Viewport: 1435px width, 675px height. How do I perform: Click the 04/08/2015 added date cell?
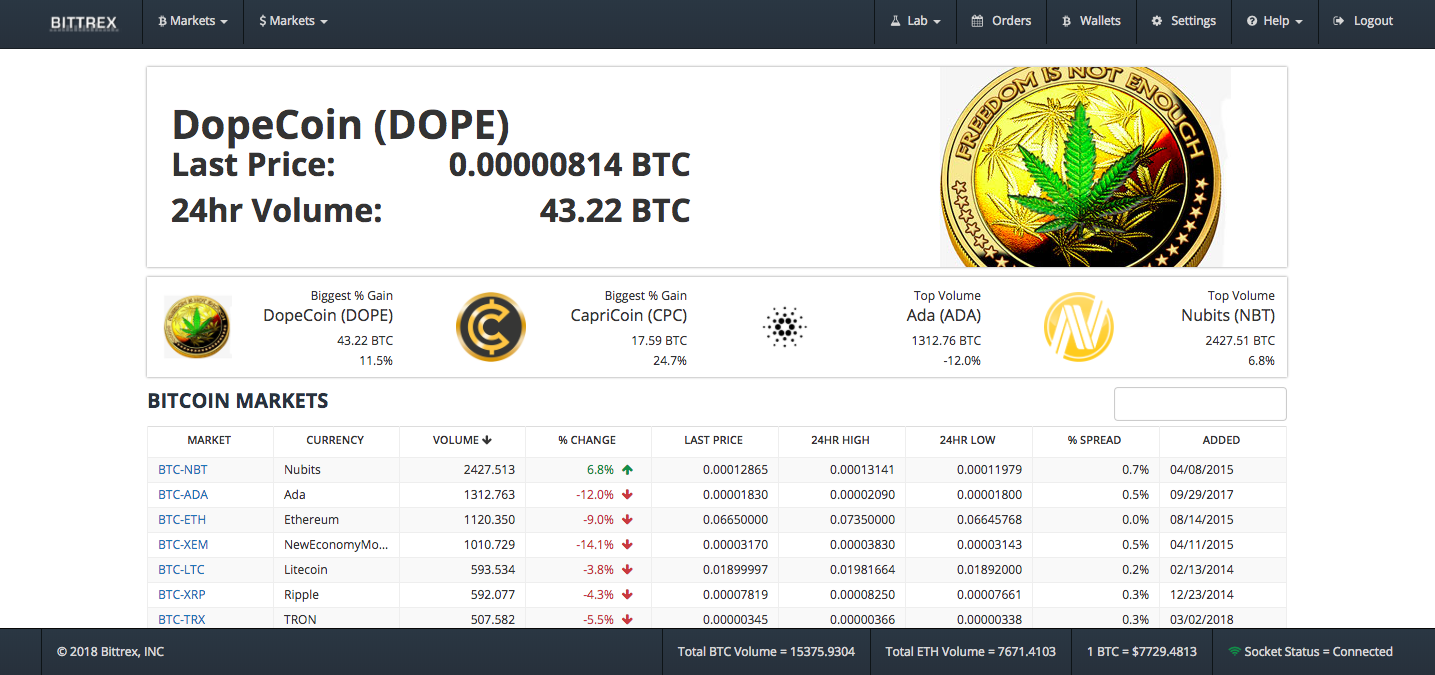point(1223,469)
